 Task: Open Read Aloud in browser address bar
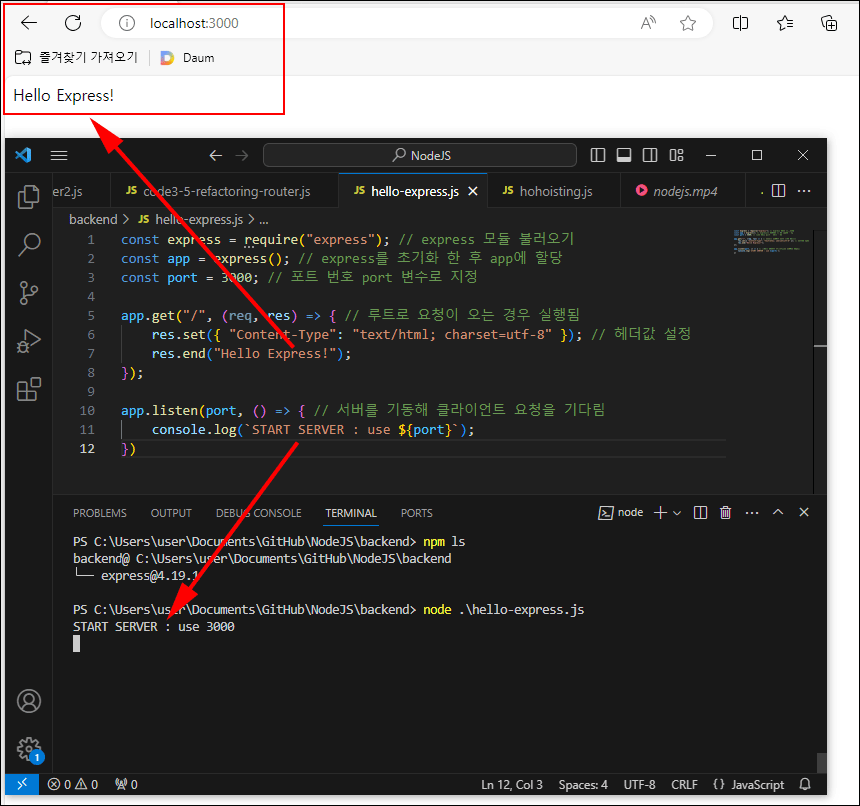point(648,23)
